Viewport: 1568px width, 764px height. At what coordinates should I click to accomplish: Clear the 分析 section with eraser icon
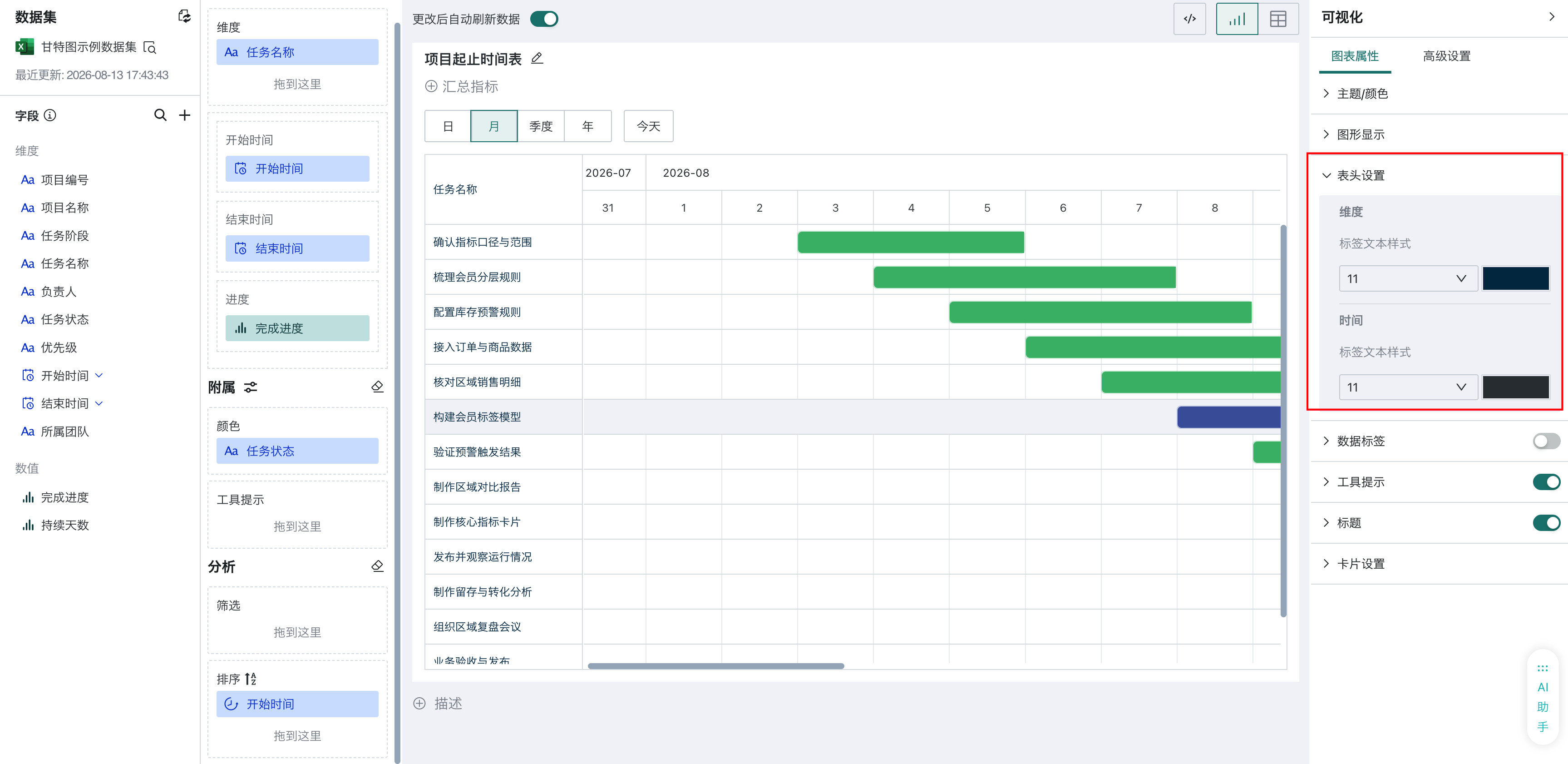tap(377, 566)
